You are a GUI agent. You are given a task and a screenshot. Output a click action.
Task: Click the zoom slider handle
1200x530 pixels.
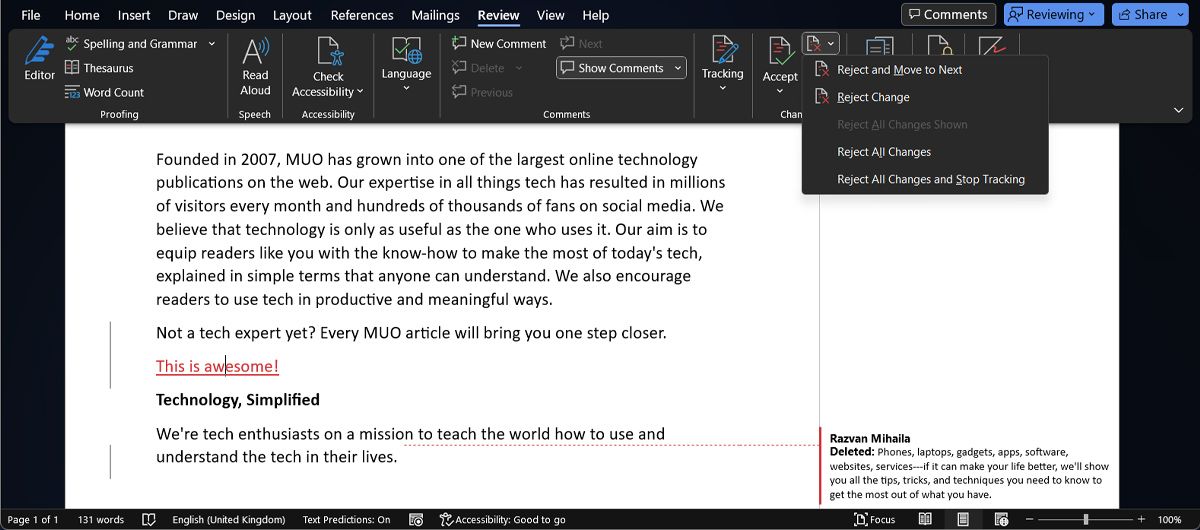1086,520
